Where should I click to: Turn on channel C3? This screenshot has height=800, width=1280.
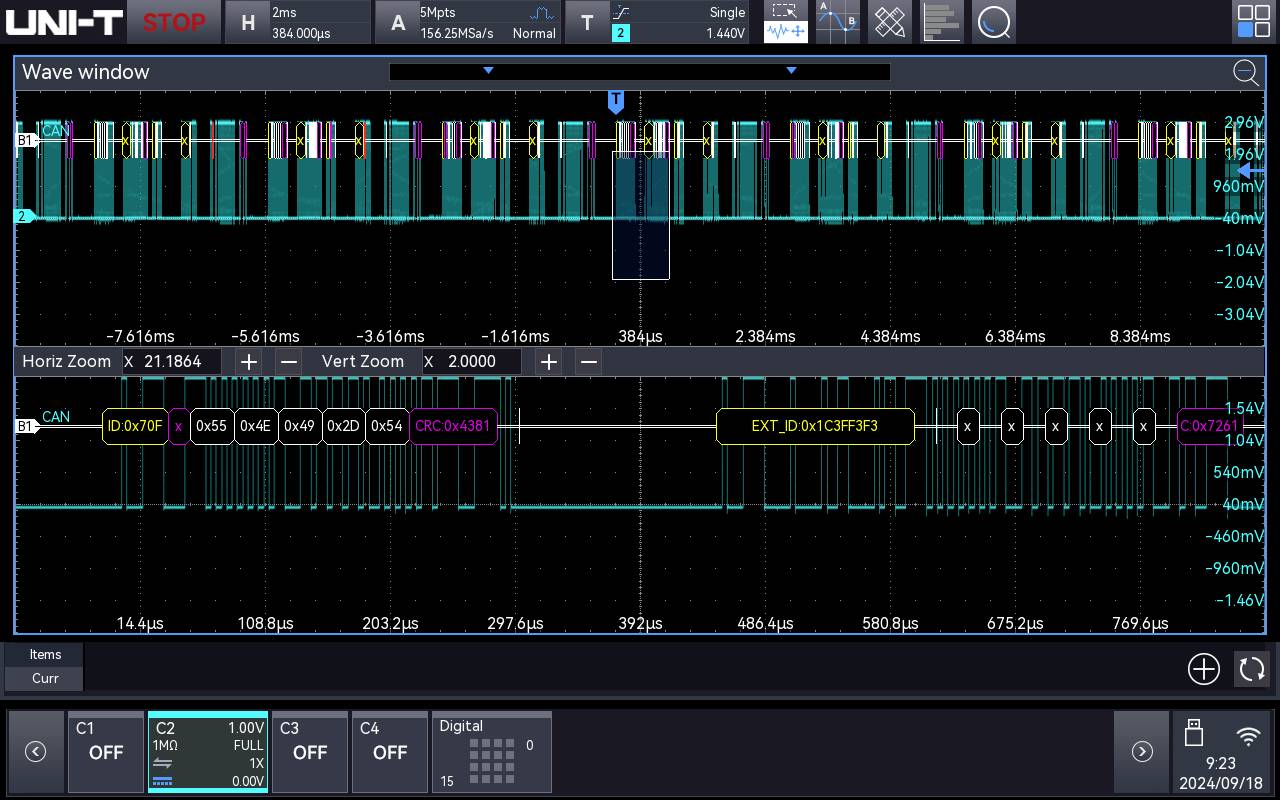tap(310, 751)
